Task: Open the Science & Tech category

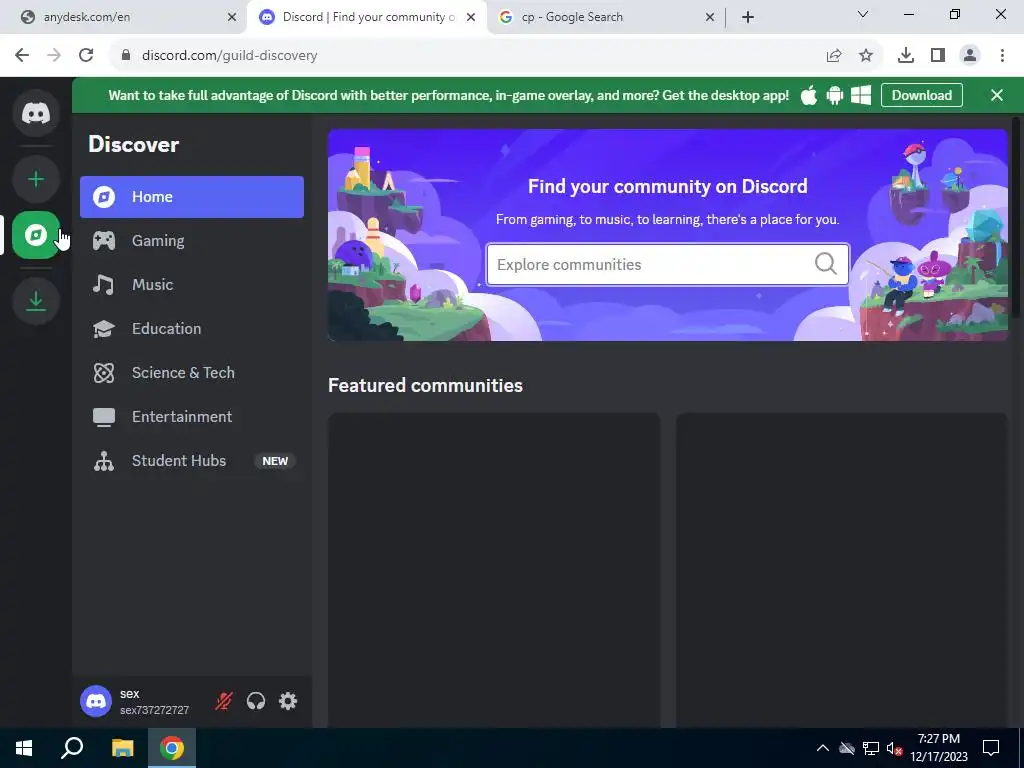Action: click(192, 372)
